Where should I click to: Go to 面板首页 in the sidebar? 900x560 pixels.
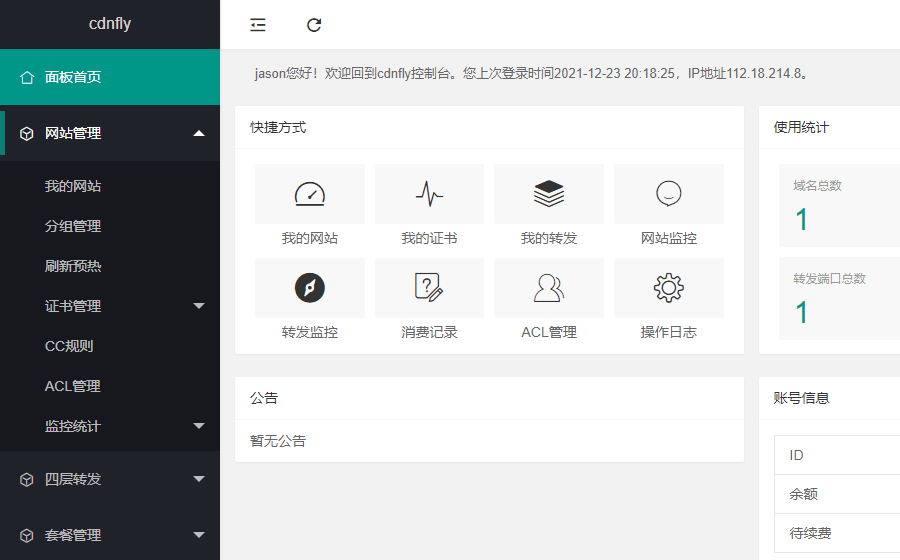73,77
